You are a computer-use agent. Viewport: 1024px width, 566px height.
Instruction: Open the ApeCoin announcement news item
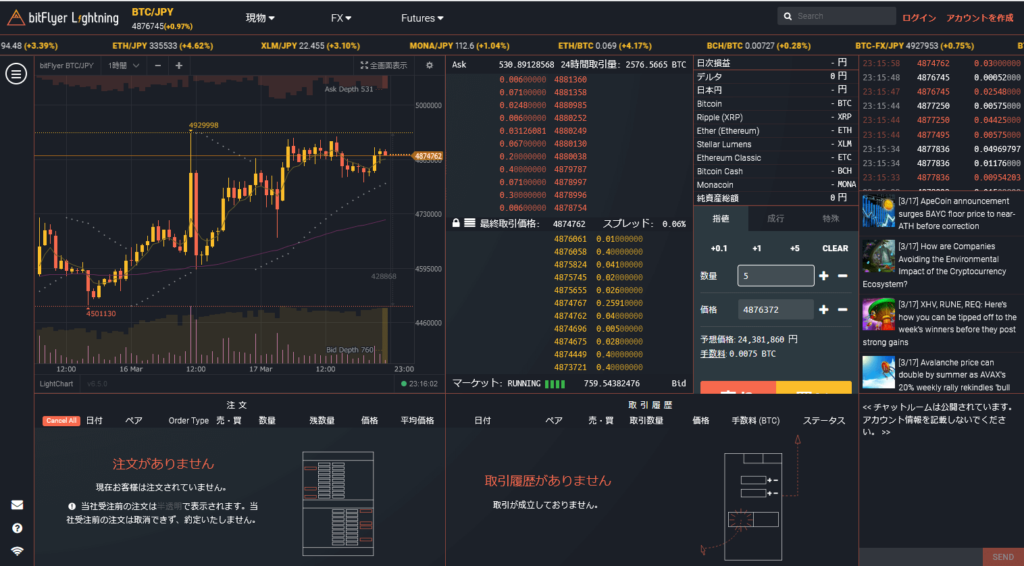coord(942,213)
